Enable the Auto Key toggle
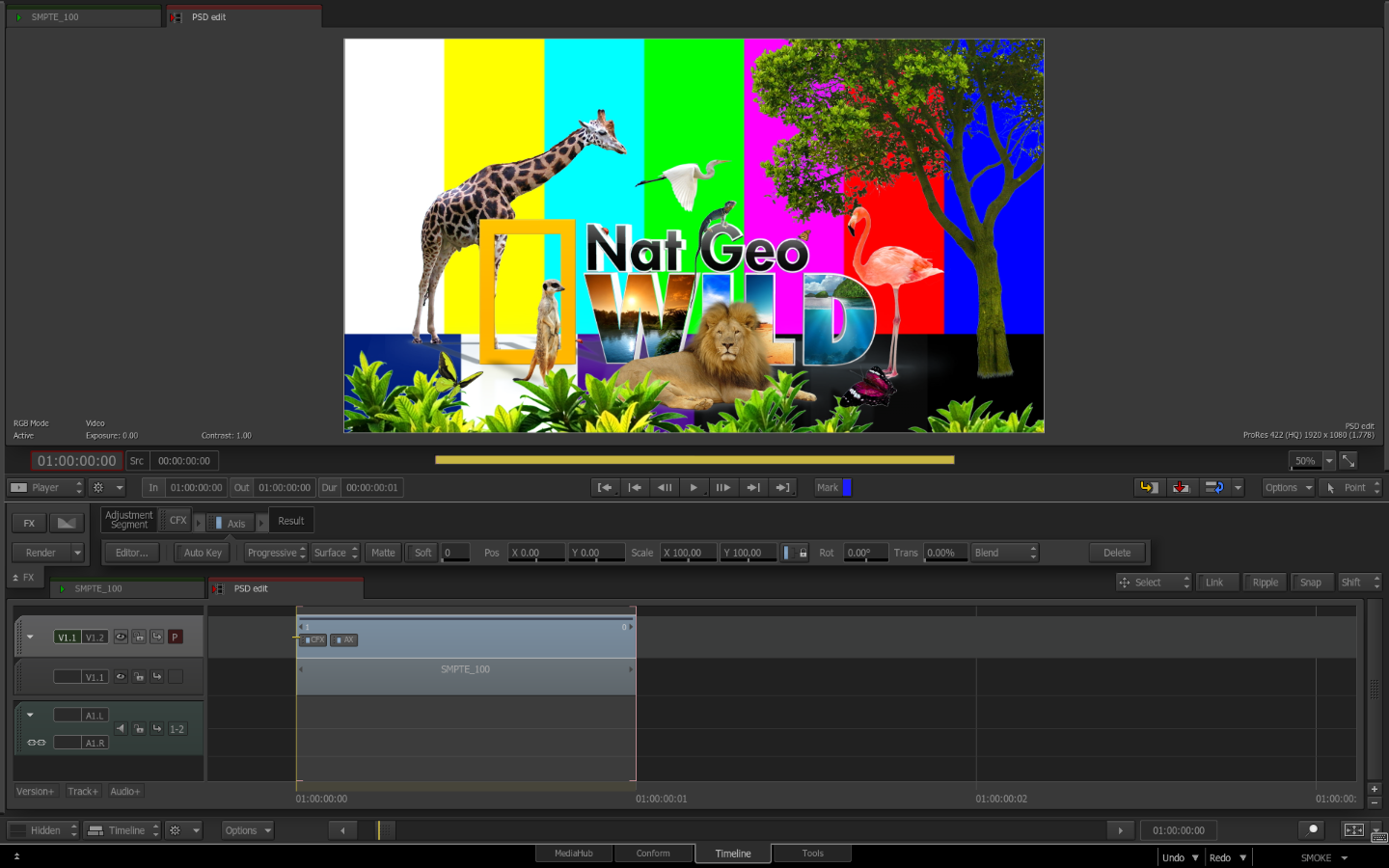The width and height of the screenshot is (1389, 868). [203, 554]
